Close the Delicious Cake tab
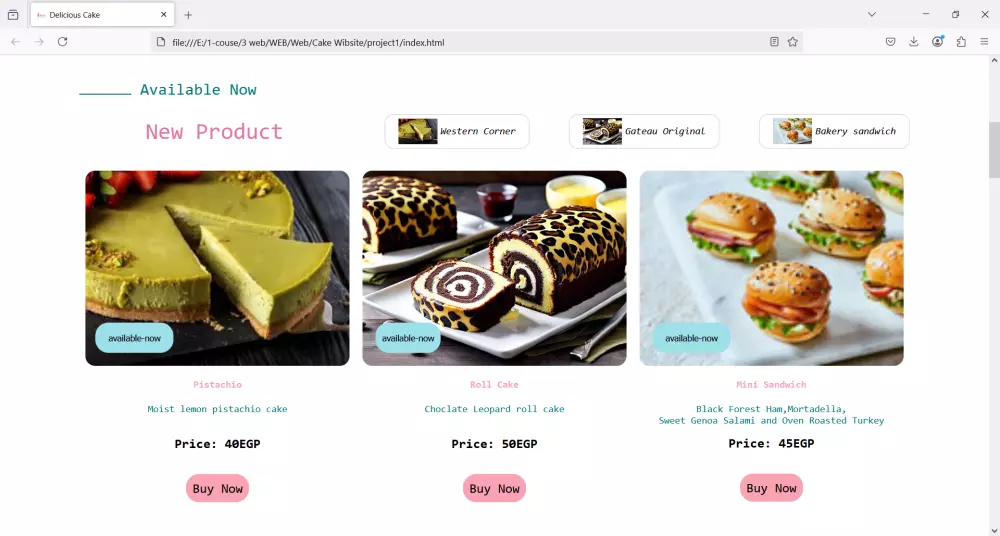Screen dimensions: 1000x536 164,15
